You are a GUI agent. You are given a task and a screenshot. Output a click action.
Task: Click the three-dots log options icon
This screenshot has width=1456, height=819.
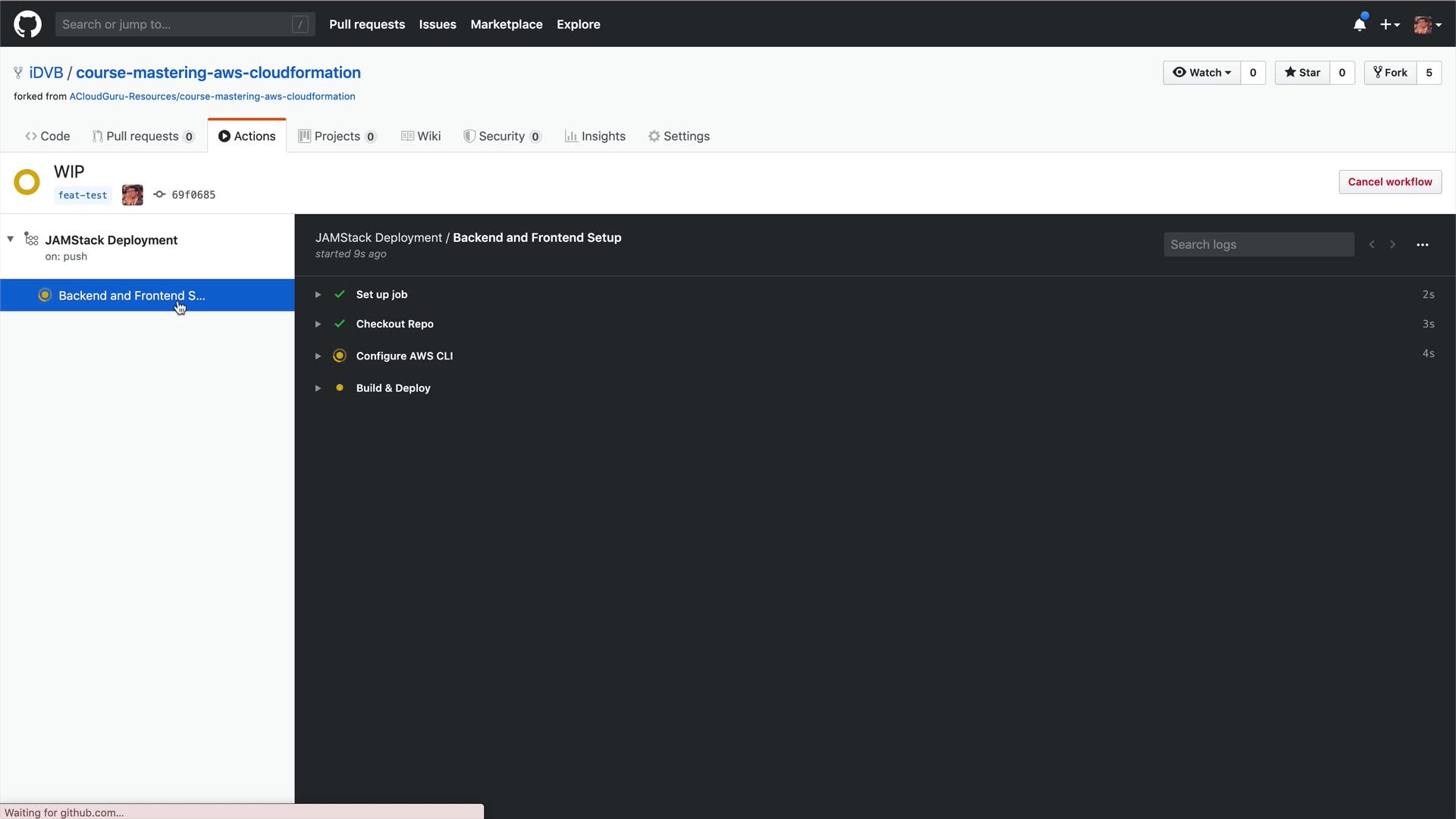(x=1422, y=245)
